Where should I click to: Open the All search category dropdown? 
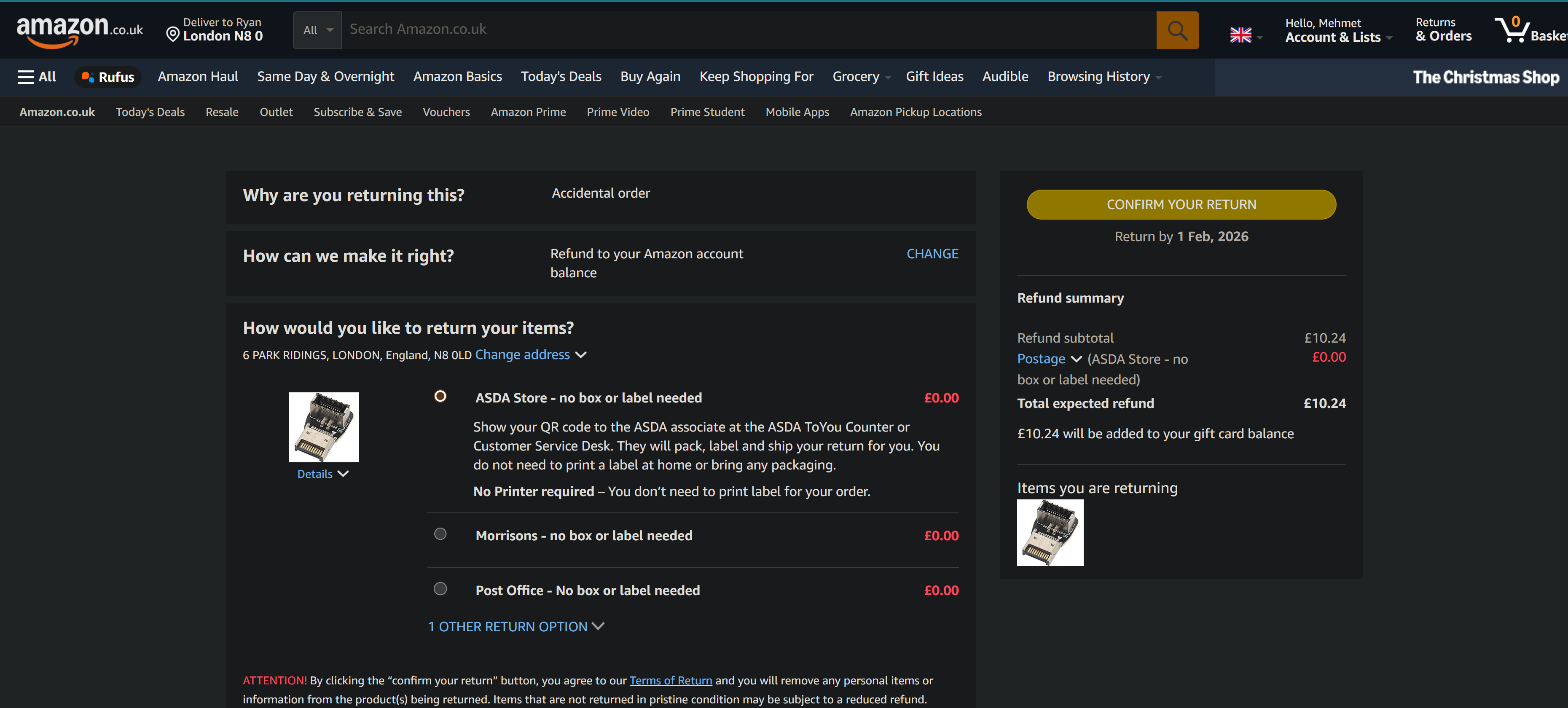pyautogui.click(x=317, y=30)
